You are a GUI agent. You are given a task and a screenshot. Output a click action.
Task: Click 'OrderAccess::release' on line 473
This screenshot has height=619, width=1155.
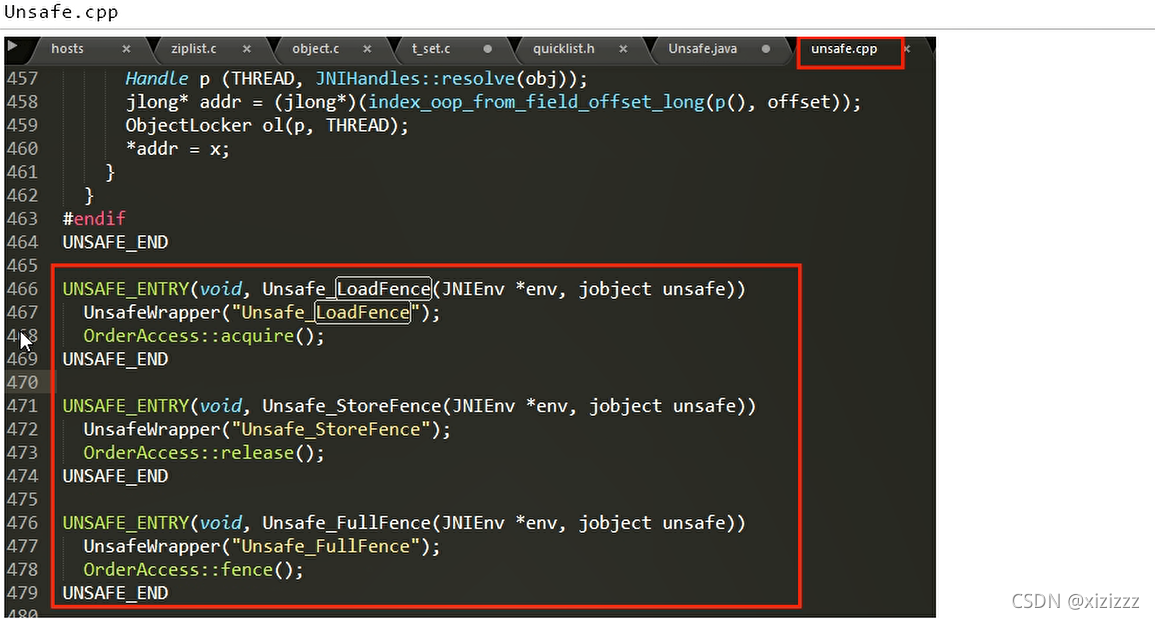point(189,453)
